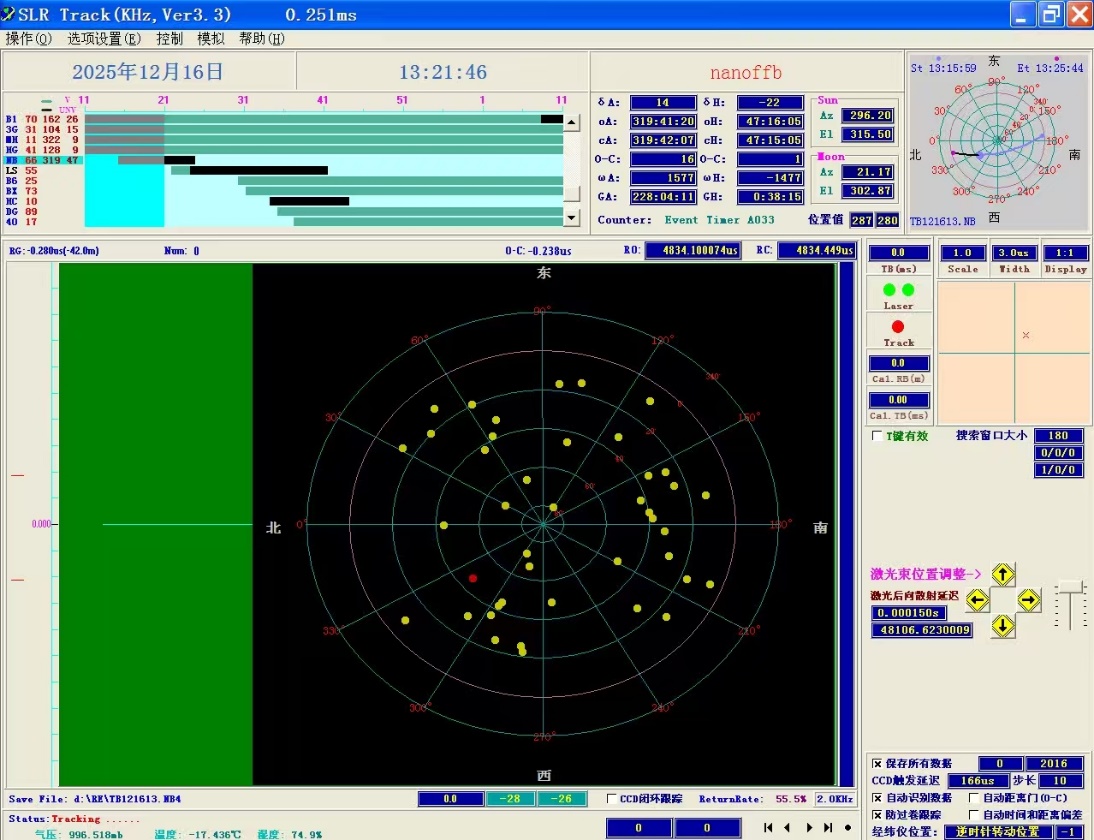Click the step forward playback arrow
This screenshot has height=840, width=1094.
(808, 828)
